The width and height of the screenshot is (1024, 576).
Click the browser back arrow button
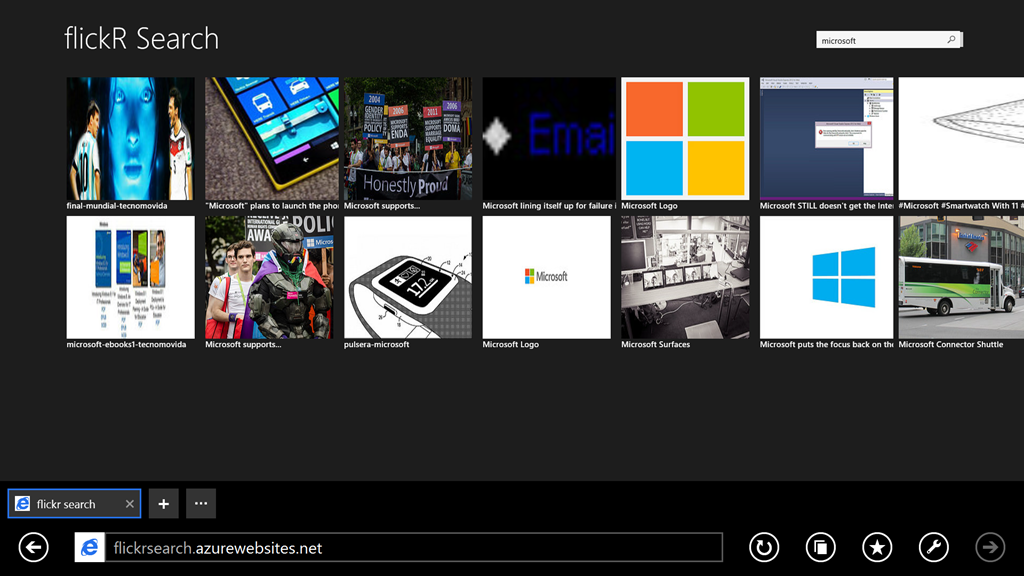pos(33,547)
